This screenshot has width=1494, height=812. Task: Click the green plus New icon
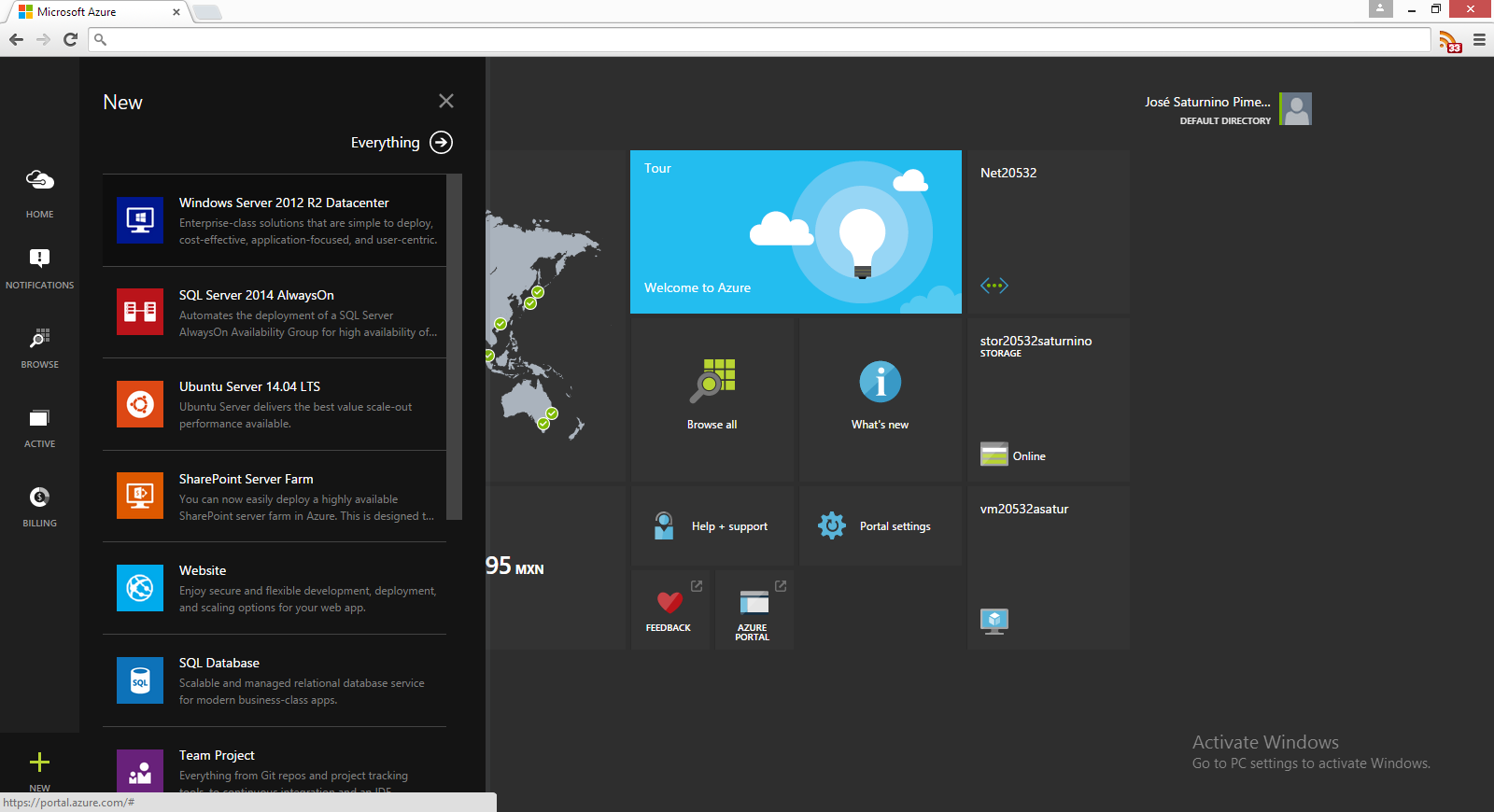click(39, 763)
